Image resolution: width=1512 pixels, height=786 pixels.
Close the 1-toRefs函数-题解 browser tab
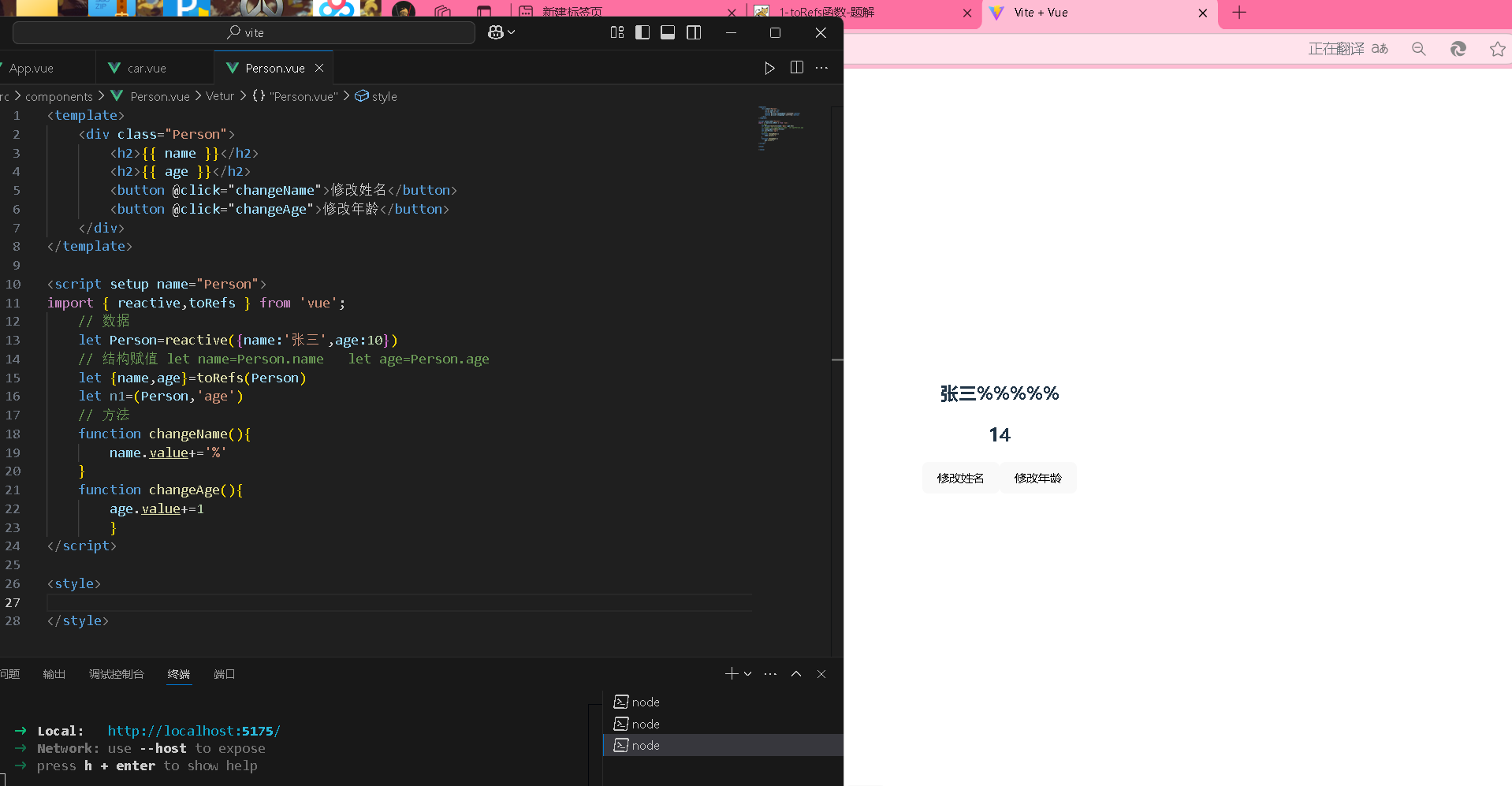(x=967, y=13)
